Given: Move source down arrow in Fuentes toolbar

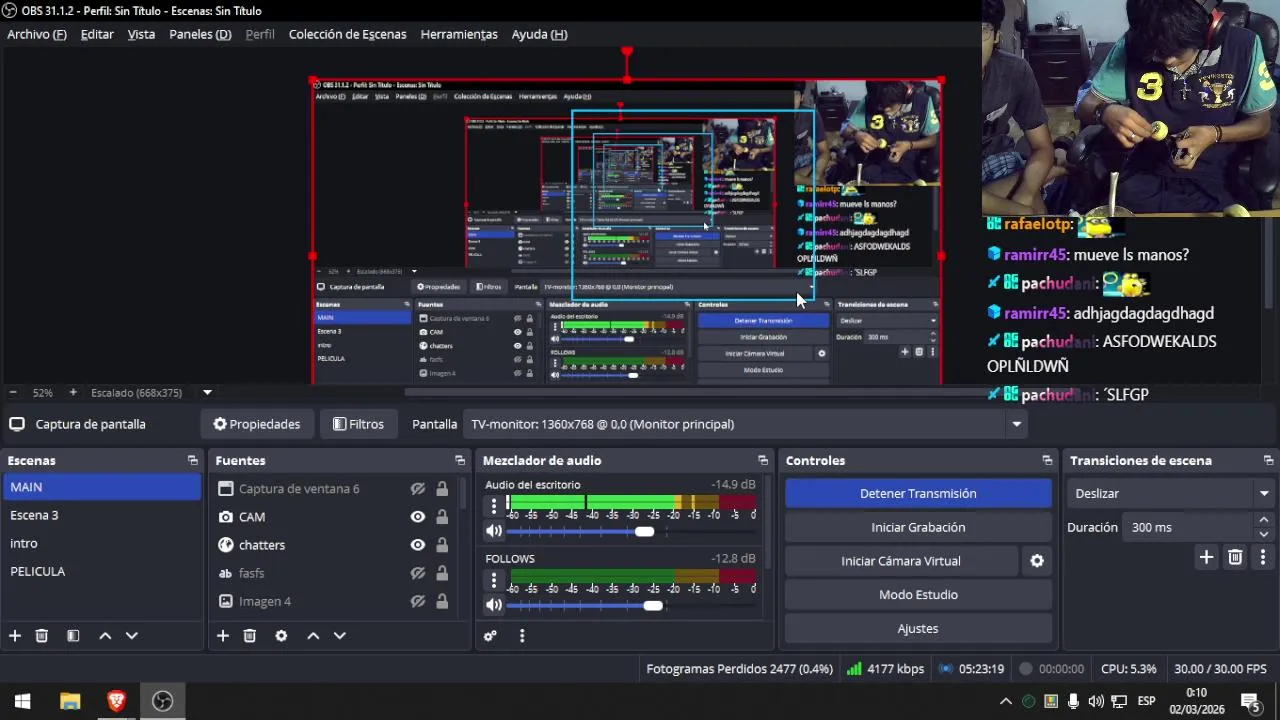Looking at the screenshot, I should point(339,636).
